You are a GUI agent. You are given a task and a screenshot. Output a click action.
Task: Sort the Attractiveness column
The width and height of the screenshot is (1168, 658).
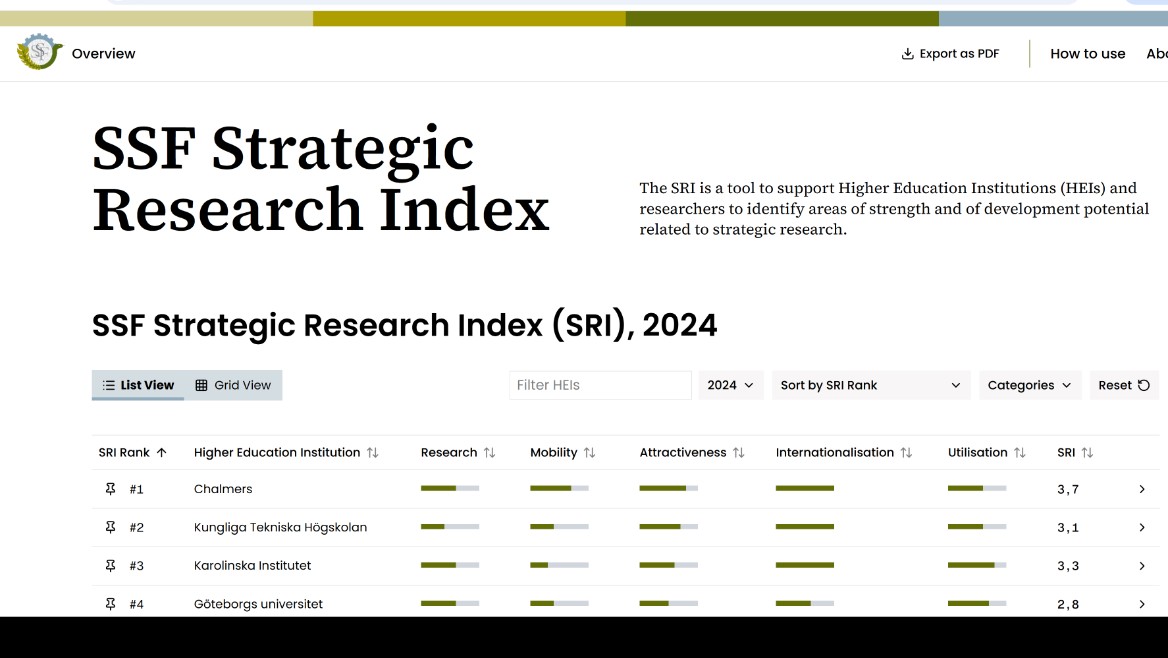738,452
